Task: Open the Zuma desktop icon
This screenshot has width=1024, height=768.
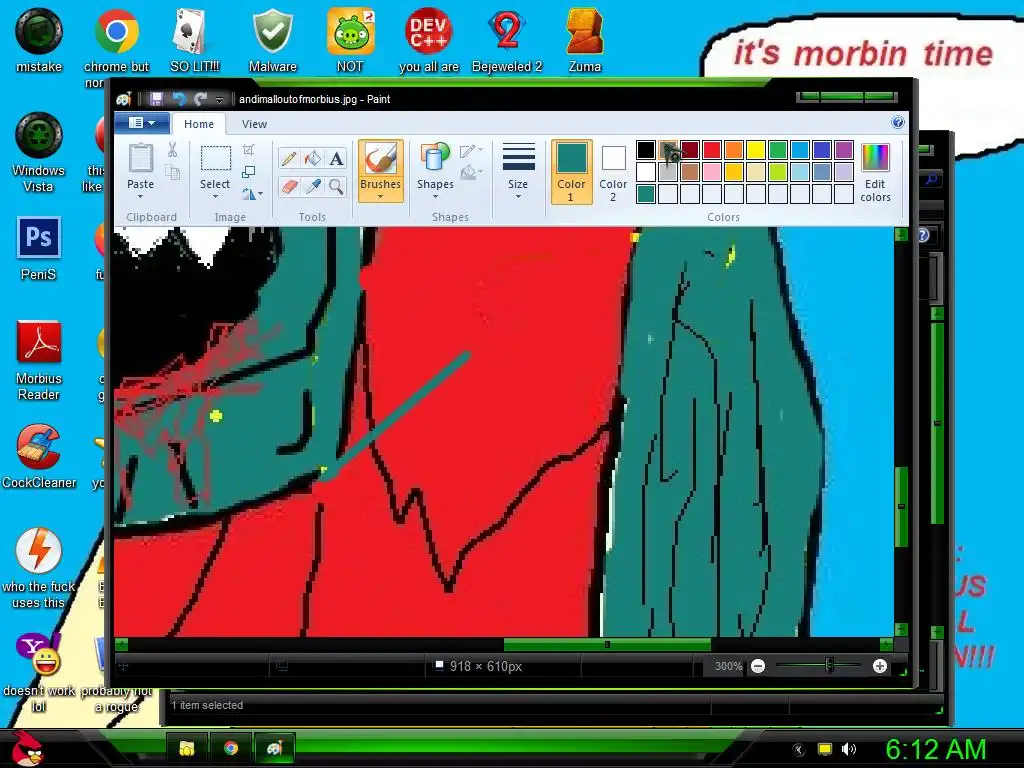Action: 584,40
